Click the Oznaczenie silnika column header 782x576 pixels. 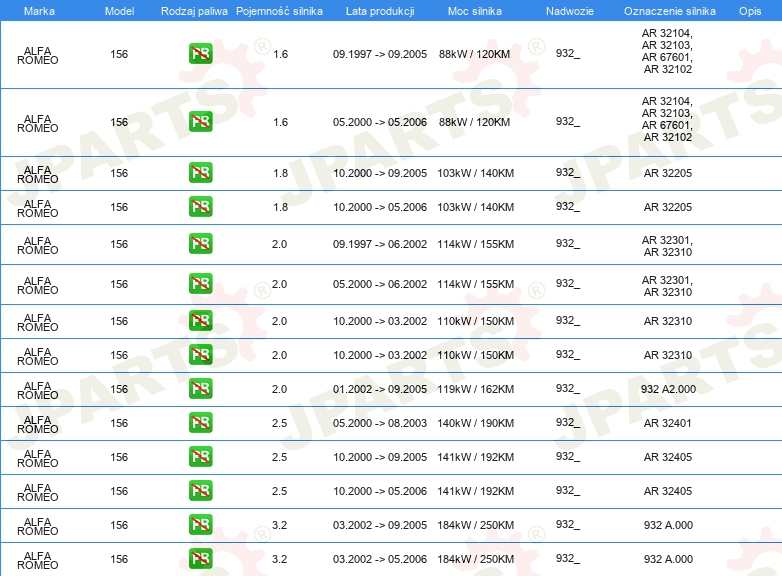(x=669, y=10)
